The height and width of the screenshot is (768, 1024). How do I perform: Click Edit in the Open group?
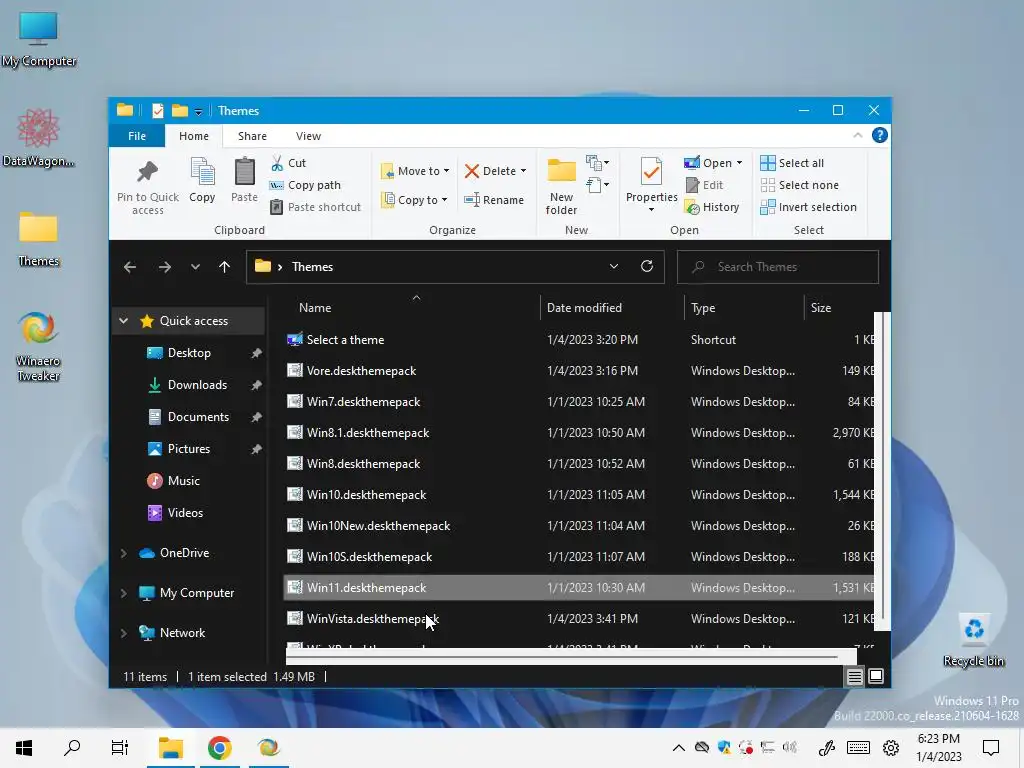[705, 185]
